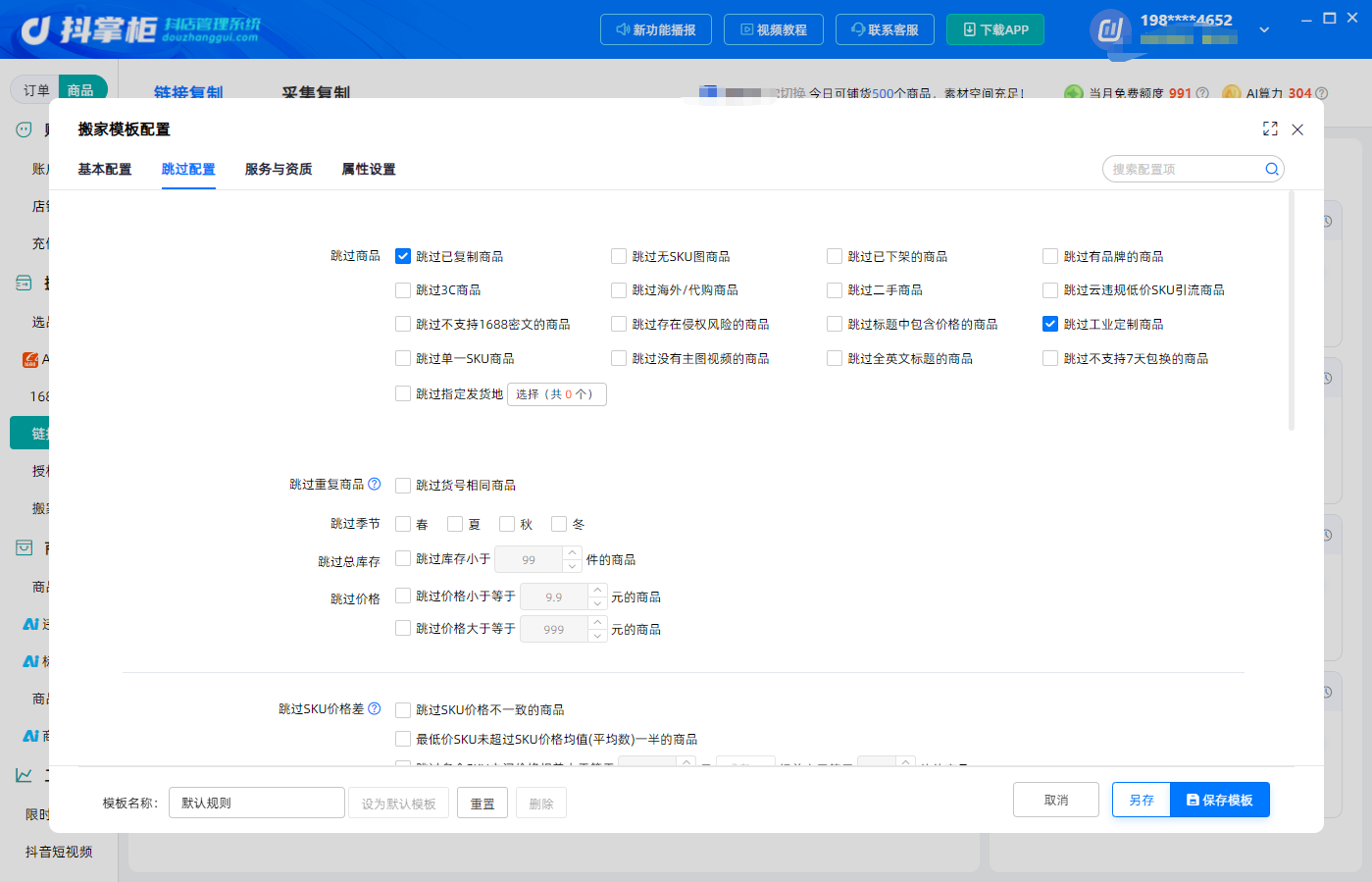Viewport: 1372px width, 882px height.
Task: Decrease the 跳过价格小于等于 value
Action: click(597, 603)
